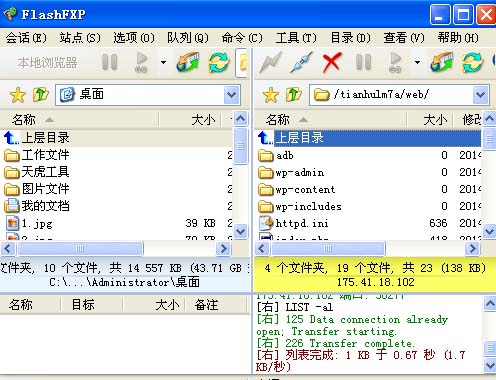Sort remote files by 名称 column
This screenshot has width=496, height=380.
pos(330,120)
